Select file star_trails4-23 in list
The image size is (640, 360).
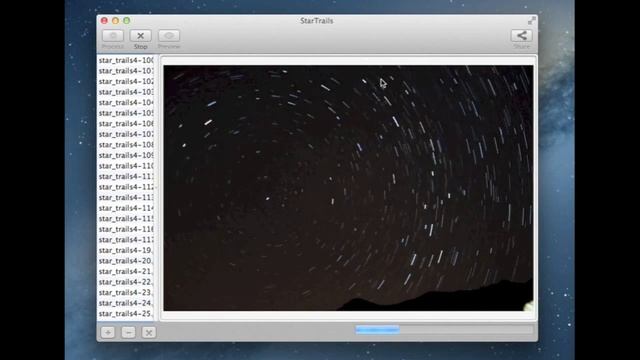click(126, 293)
